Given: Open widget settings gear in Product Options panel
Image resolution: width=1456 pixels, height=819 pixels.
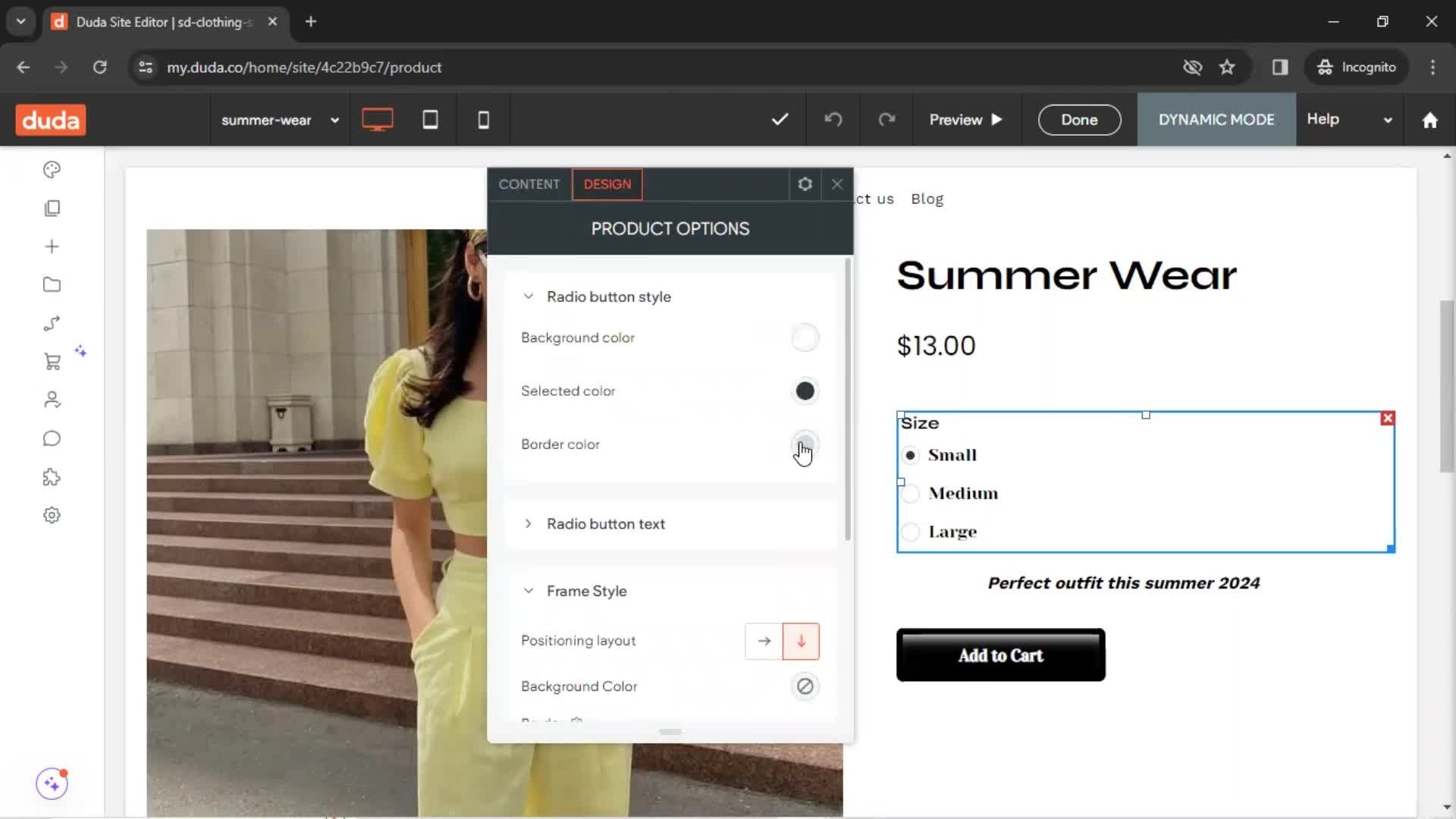Looking at the screenshot, I should coord(805,184).
